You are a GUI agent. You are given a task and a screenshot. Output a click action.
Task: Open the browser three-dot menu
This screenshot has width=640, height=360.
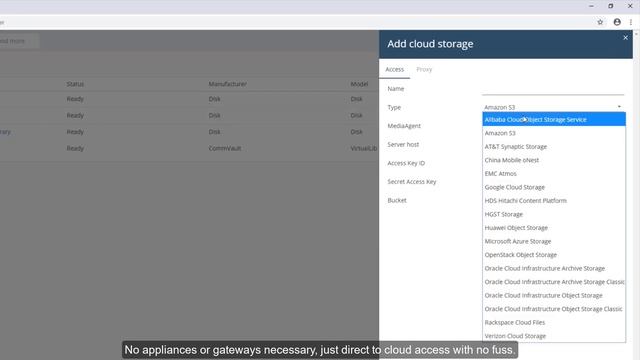click(x=631, y=22)
